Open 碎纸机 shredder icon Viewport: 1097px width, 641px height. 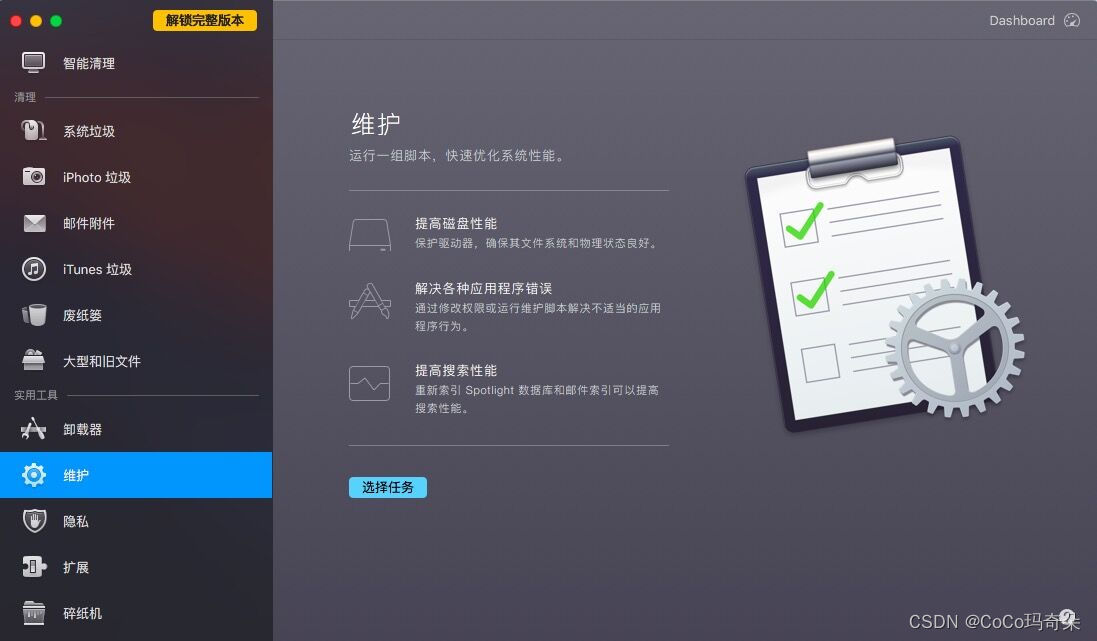[34, 613]
